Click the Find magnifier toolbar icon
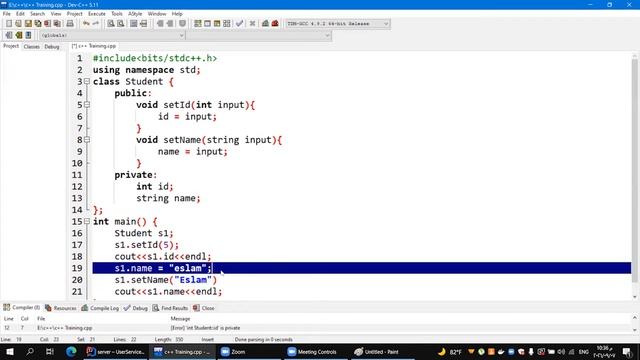 tap(111, 24)
